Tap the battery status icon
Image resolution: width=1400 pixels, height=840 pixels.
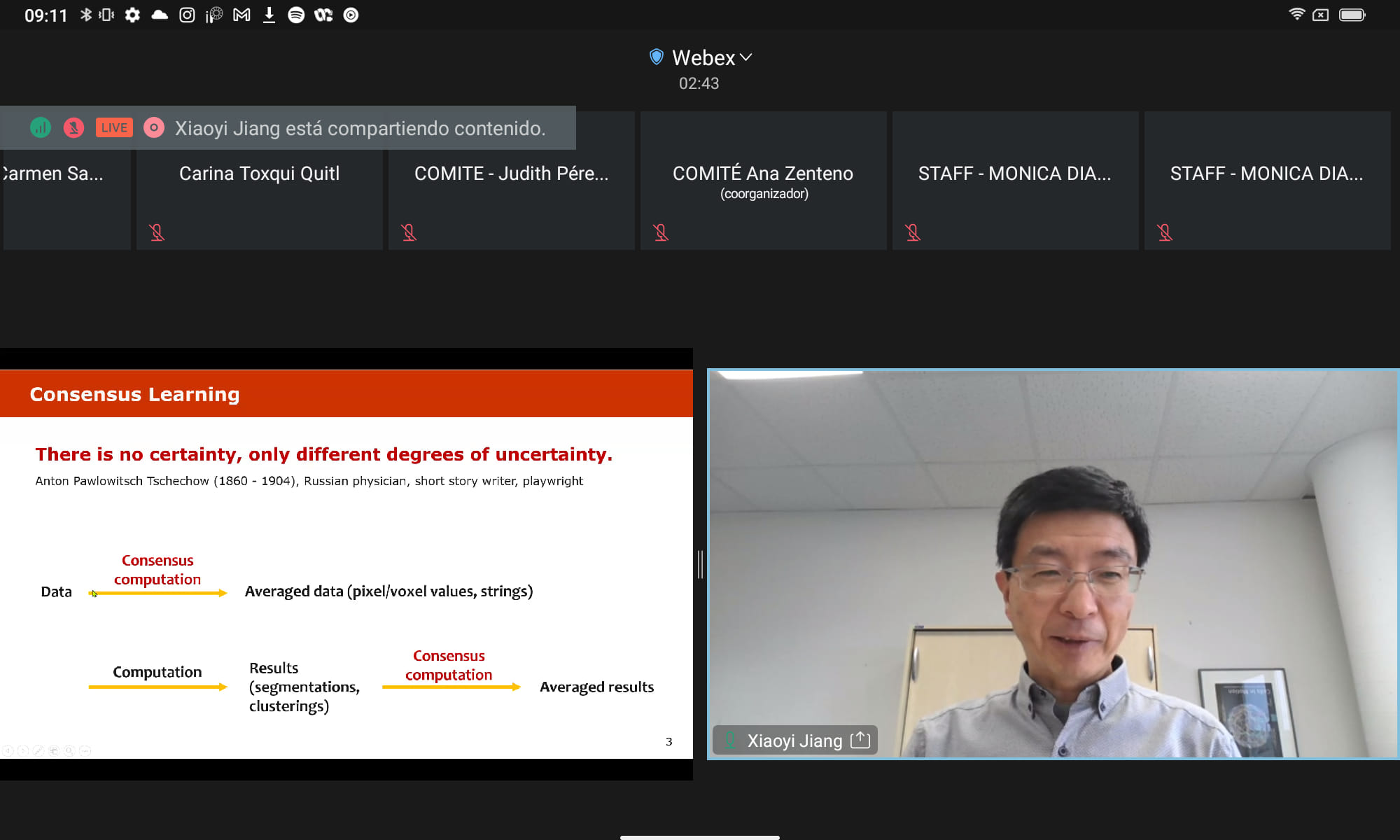click(1352, 15)
